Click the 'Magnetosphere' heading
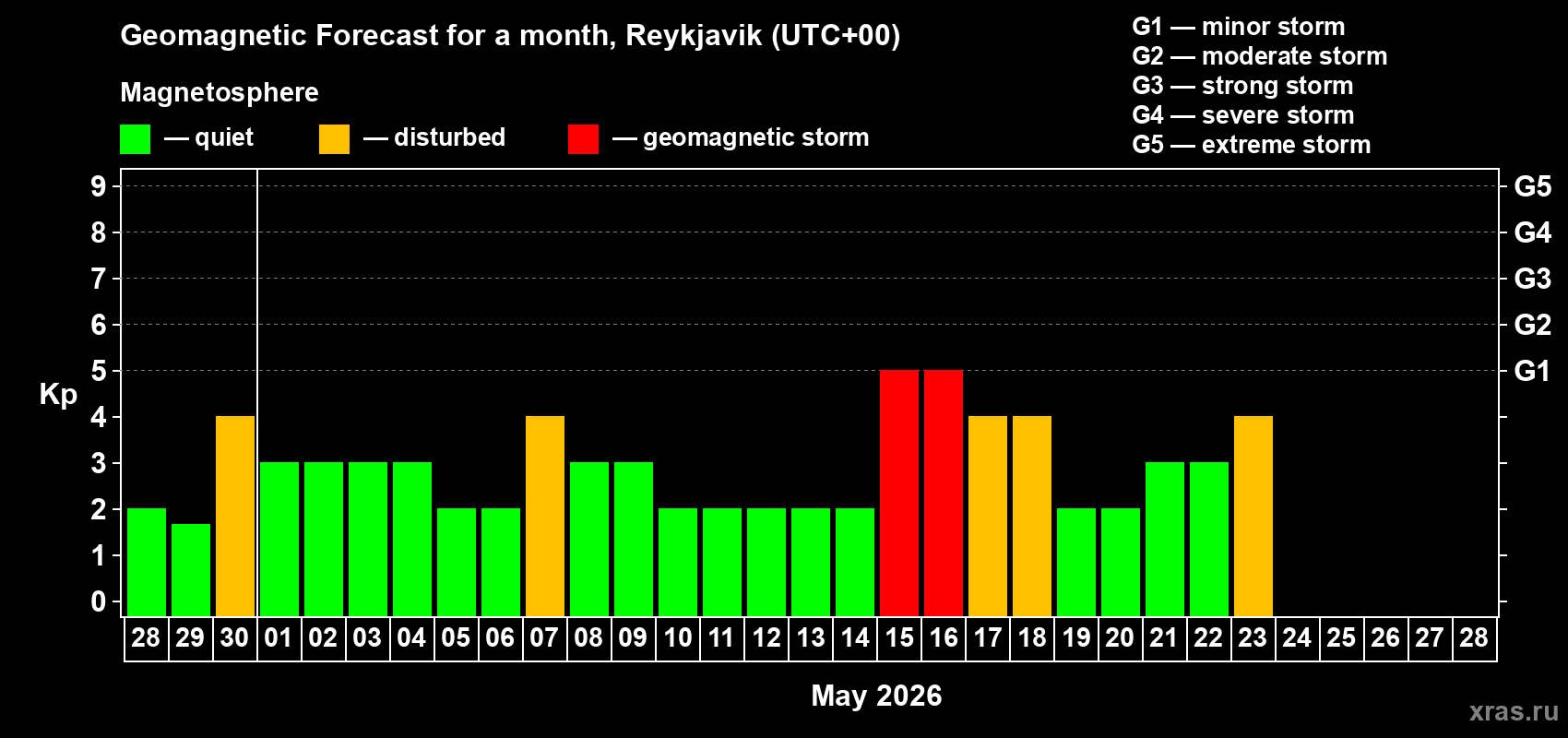Image resolution: width=1568 pixels, height=738 pixels. 220,92
